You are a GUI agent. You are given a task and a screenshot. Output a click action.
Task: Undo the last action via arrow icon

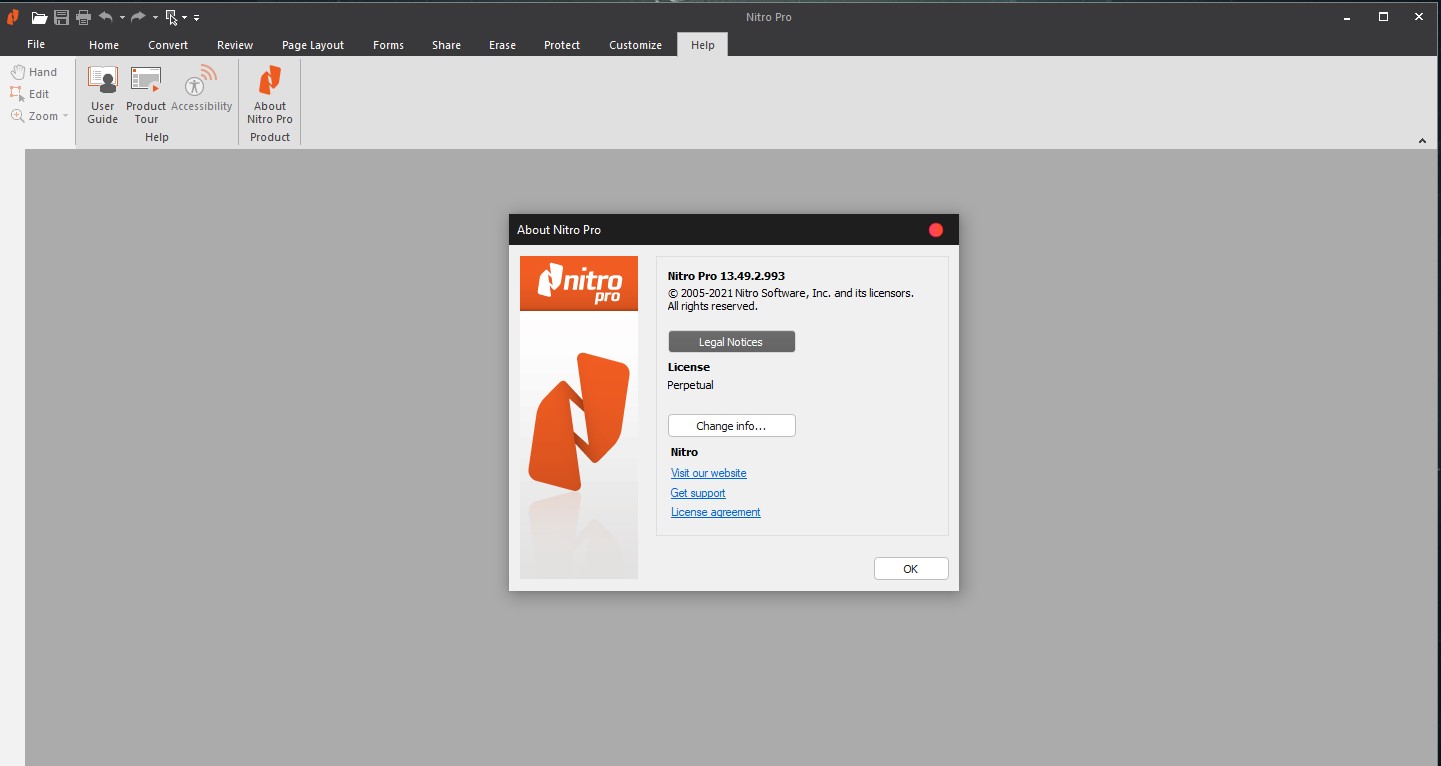click(106, 17)
